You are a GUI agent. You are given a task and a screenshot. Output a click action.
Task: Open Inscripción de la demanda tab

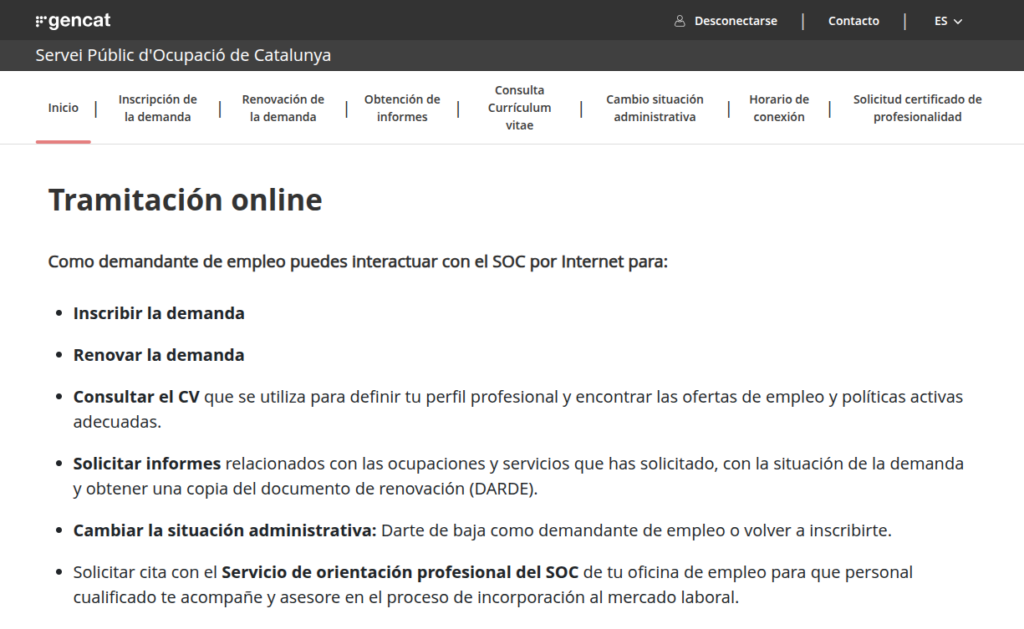click(x=157, y=108)
